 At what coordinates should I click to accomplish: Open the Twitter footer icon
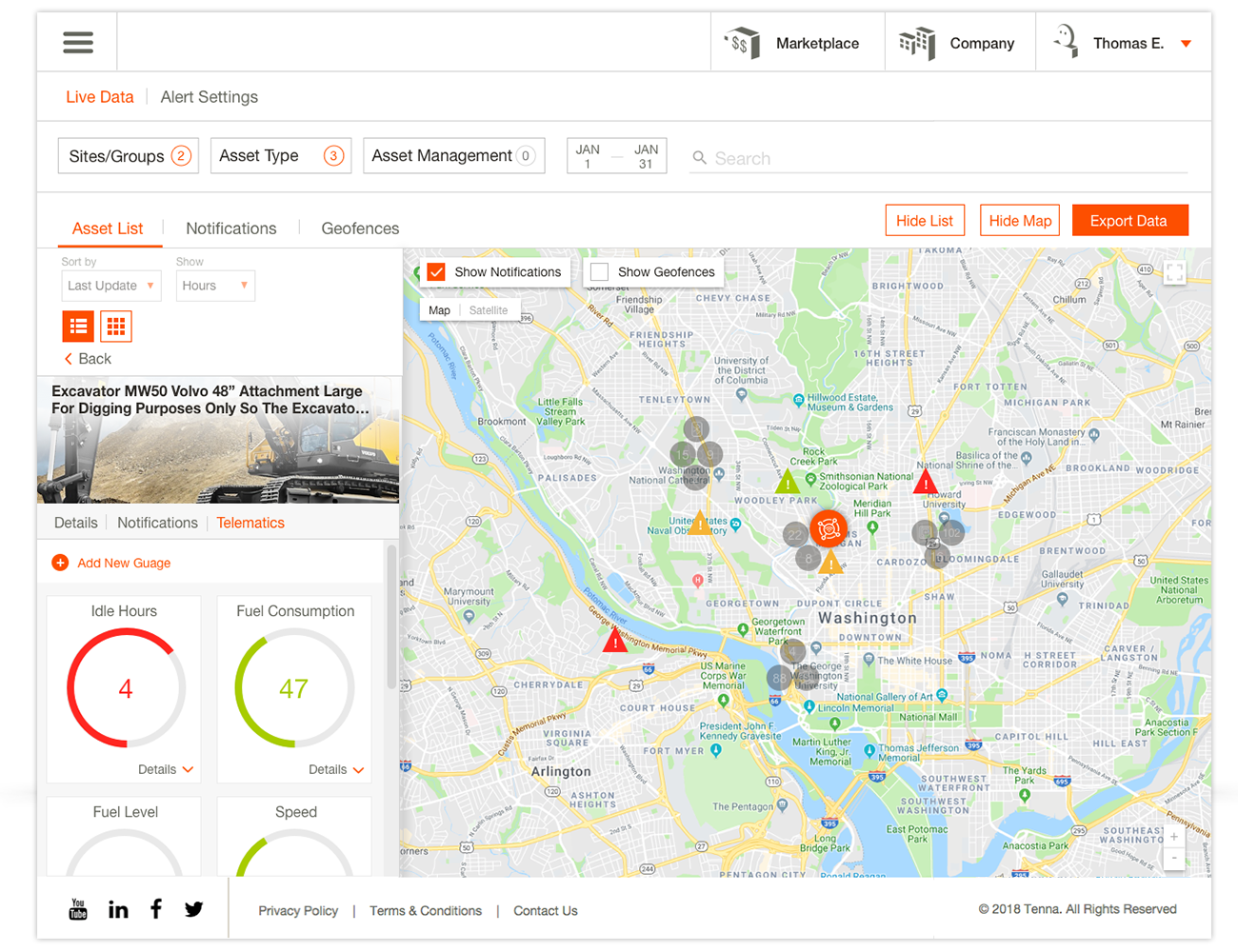[x=193, y=909]
